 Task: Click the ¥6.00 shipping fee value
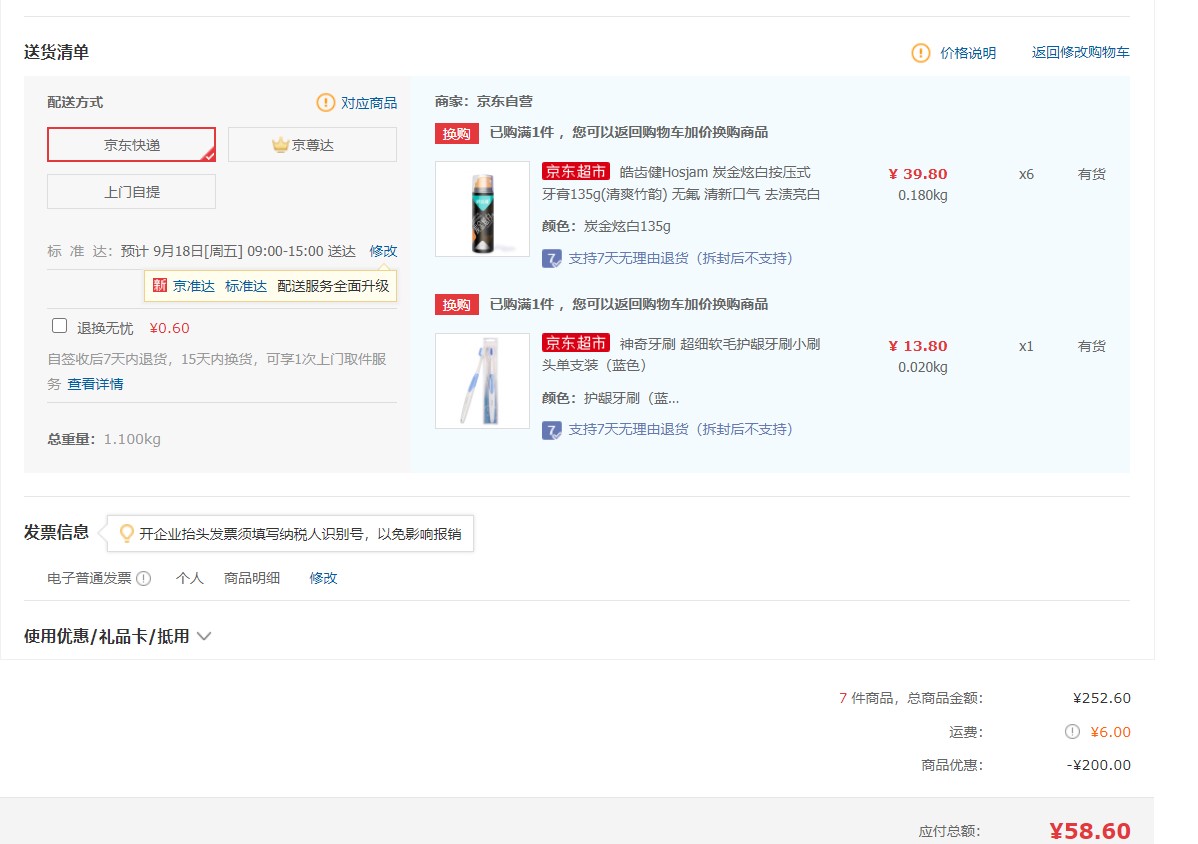[1110, 732]
